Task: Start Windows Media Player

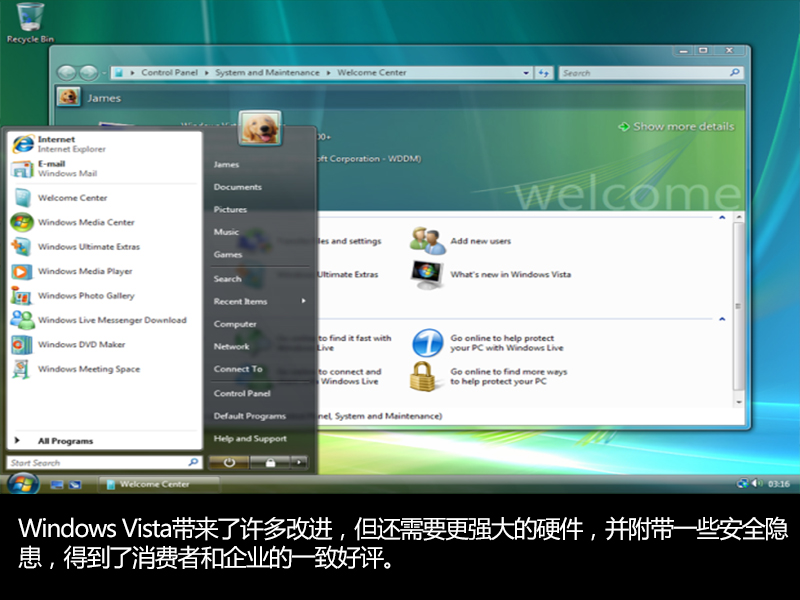Action: click(105, 271)
